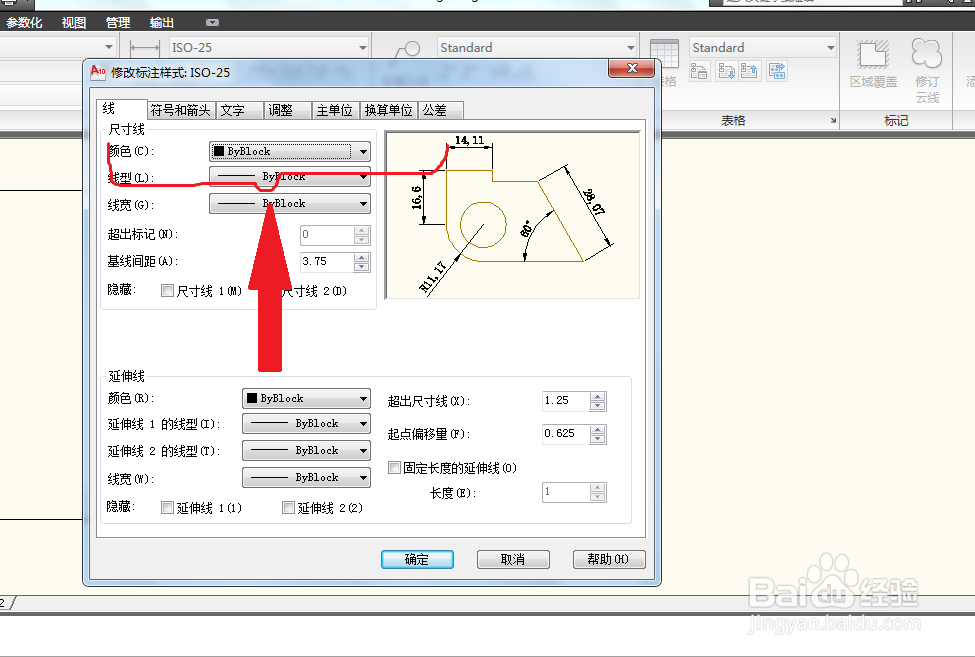Click the 基线间距 3.75 input field
Viewport: 975px width, 657px height.
(x=327, y=262)
